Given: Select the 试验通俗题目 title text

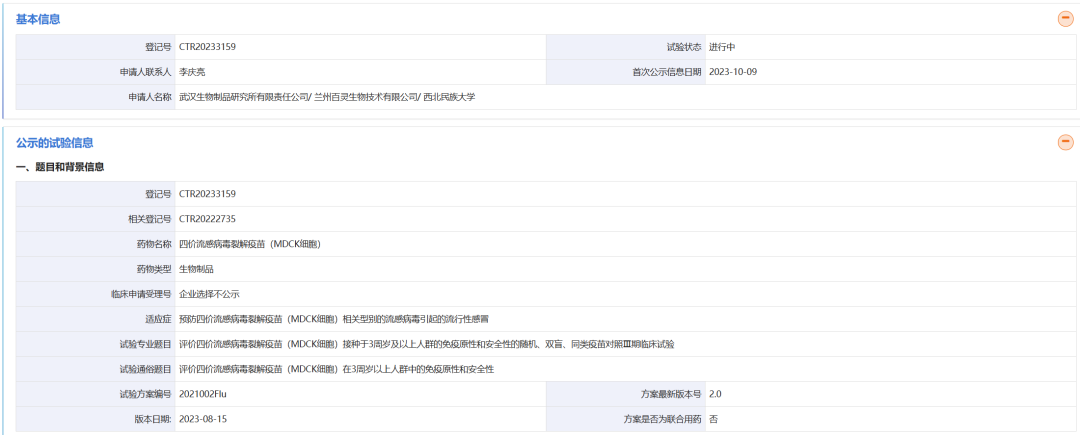Looking at the screenshot, I should [x=337, y=369].
